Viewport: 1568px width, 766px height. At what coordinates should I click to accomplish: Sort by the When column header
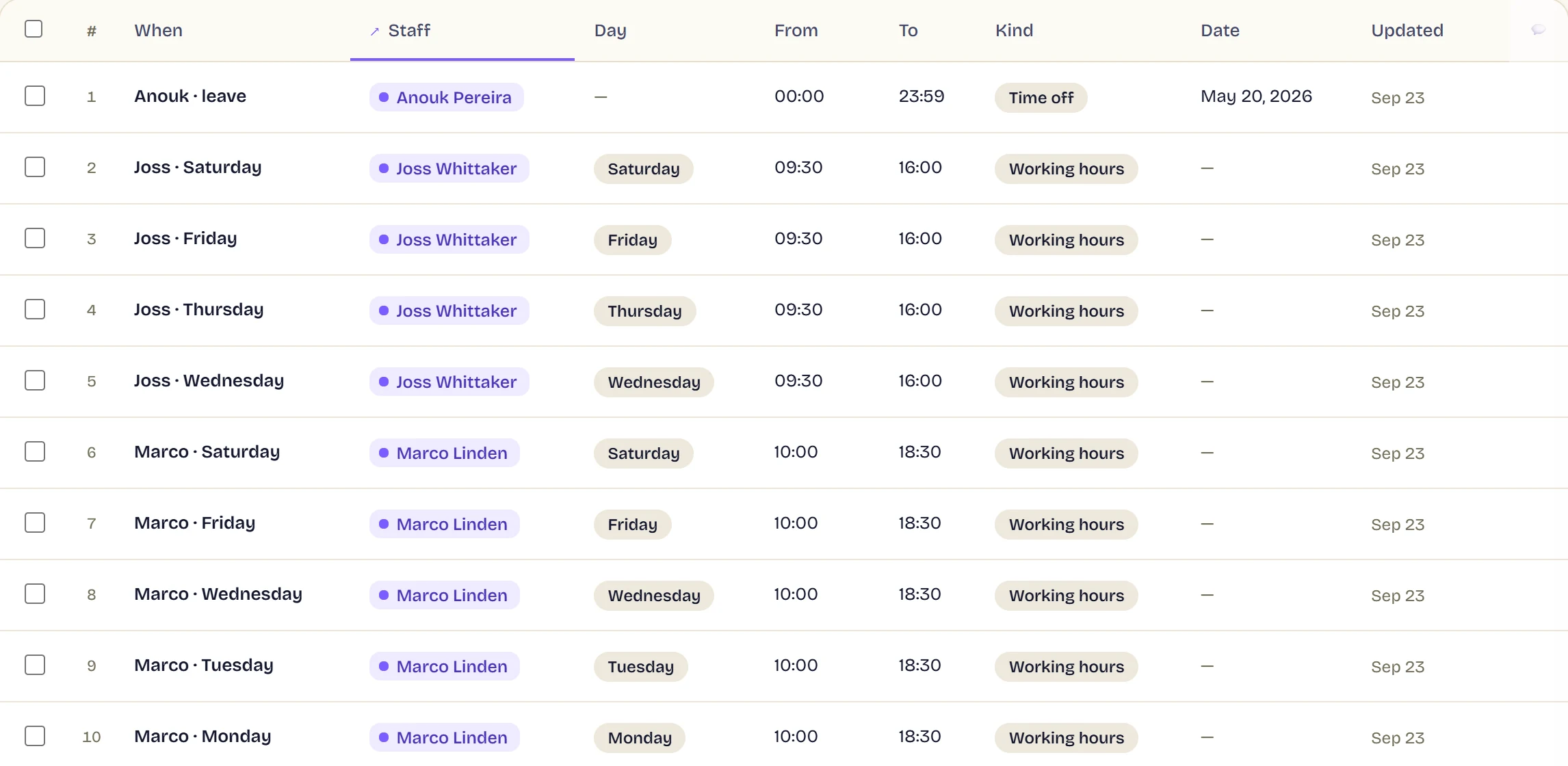coord(158,30)
